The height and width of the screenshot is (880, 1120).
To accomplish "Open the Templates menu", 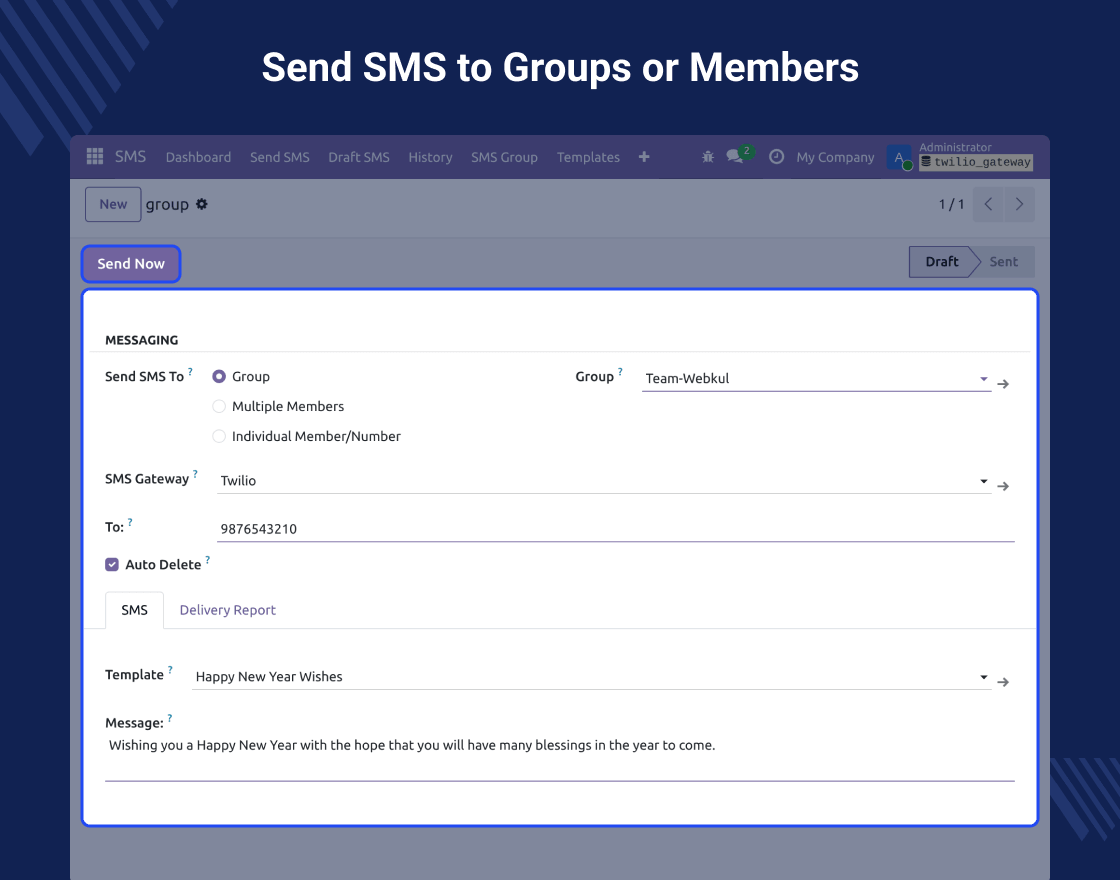I will (589, 157).
